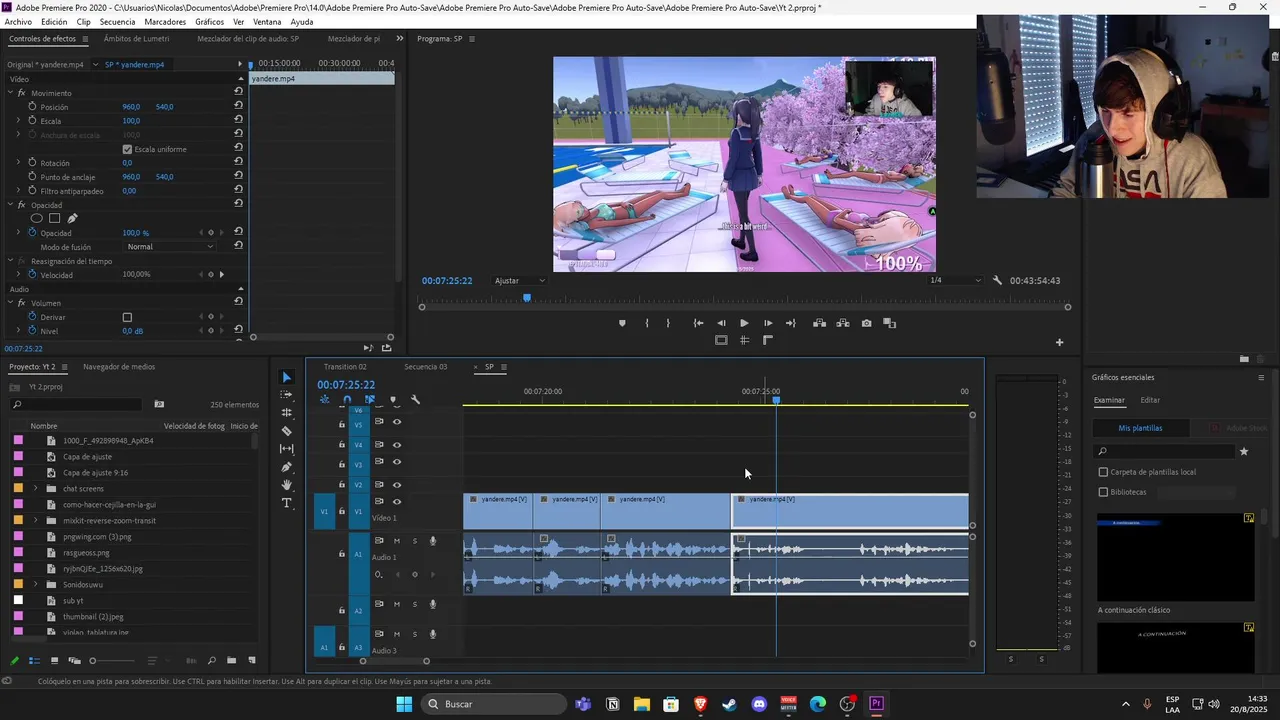Image resolution: width=1280 pixels, height=720 pixels.
Task: Select free-draw bezier mask pen under Opacidad
Action: 72,218
